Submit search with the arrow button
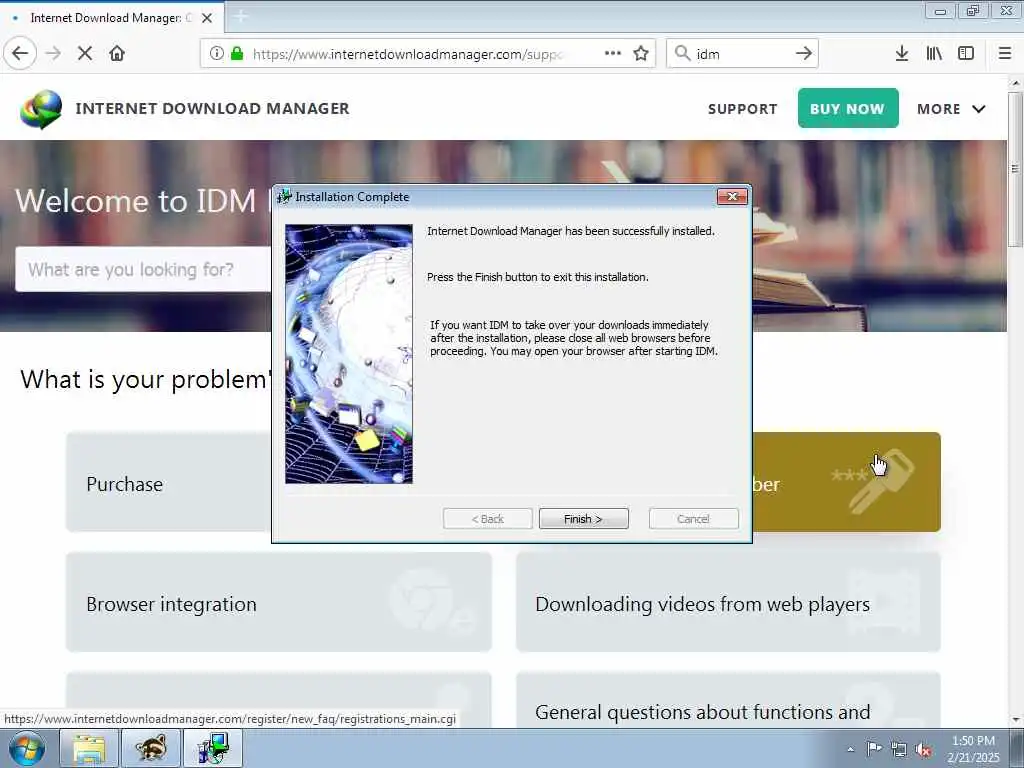The width and height of the screenshot is (1024, 768). [804, 54]
